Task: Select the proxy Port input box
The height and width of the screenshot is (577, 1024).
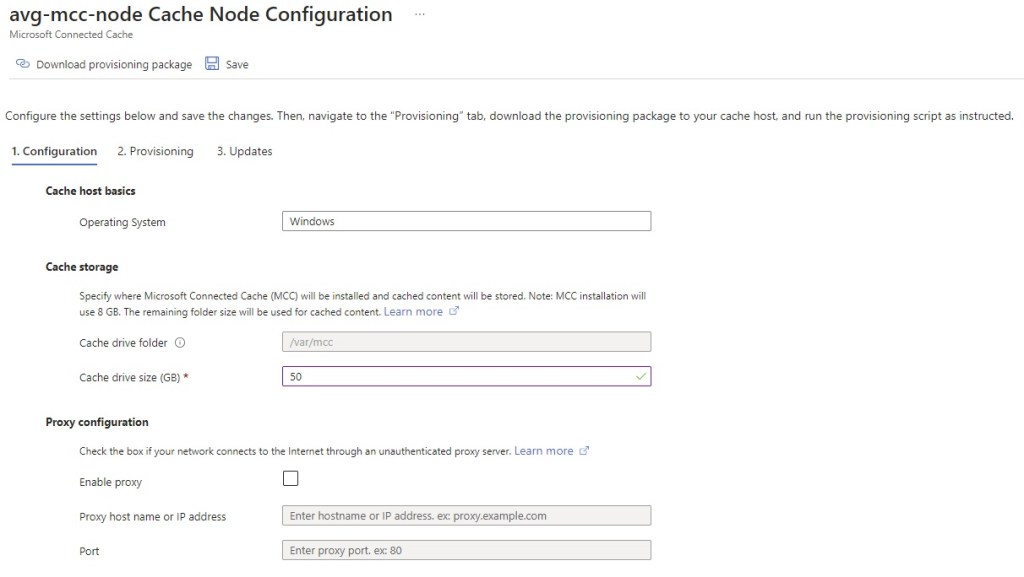Action: (466, 550)
